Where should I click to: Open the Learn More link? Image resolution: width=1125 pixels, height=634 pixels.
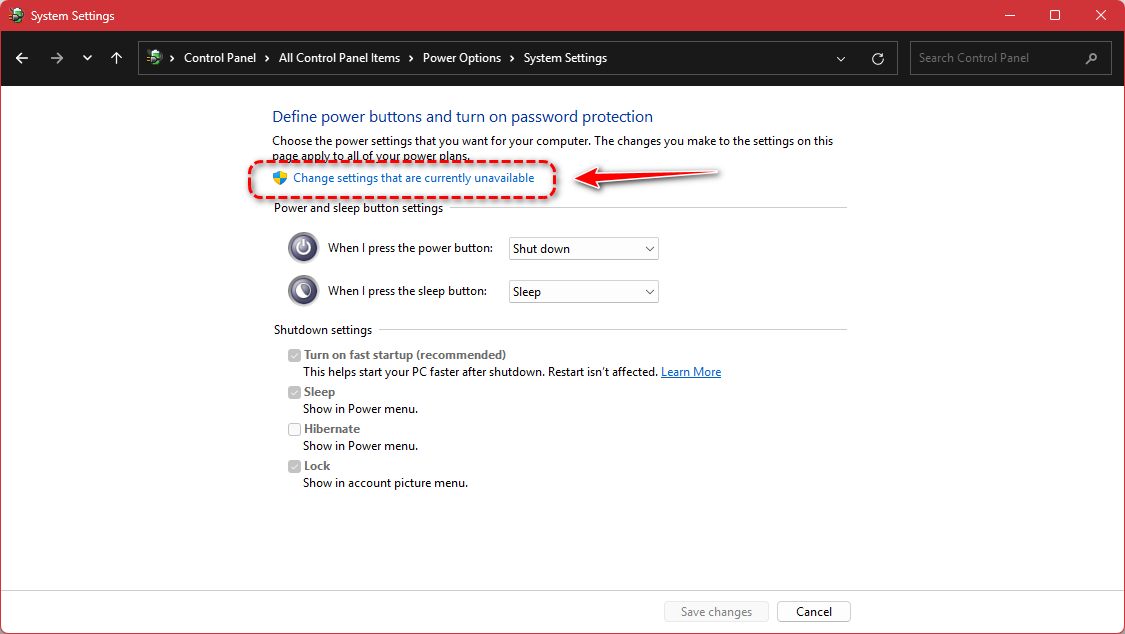click(690, 372)
